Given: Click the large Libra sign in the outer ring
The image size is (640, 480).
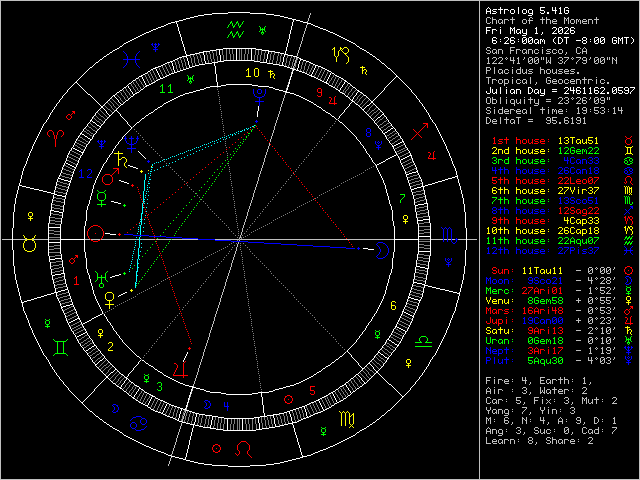Looking at the screenshot, I should coord(423,342).
